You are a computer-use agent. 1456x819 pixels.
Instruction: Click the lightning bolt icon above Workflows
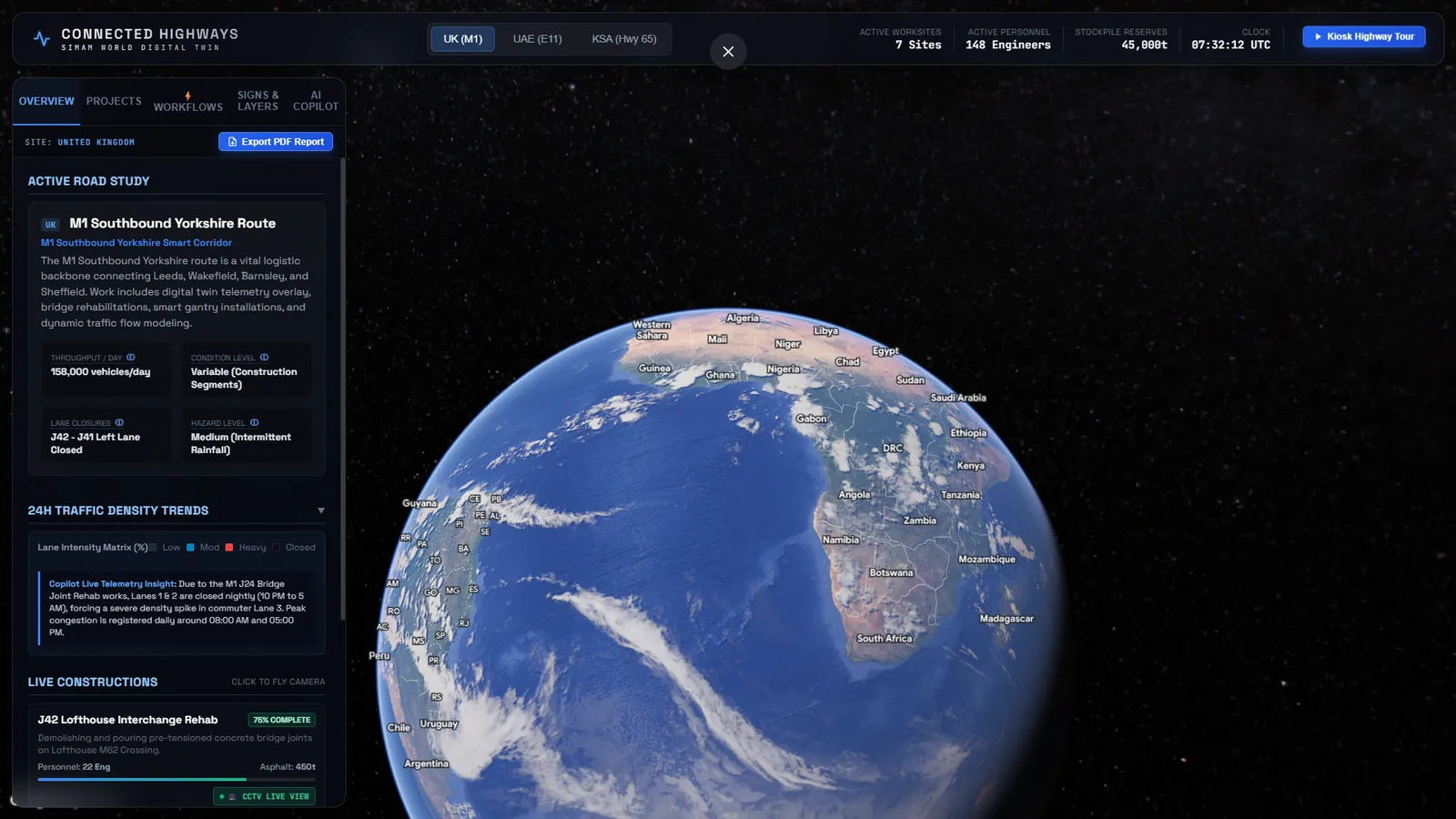(x=187, y=96)
